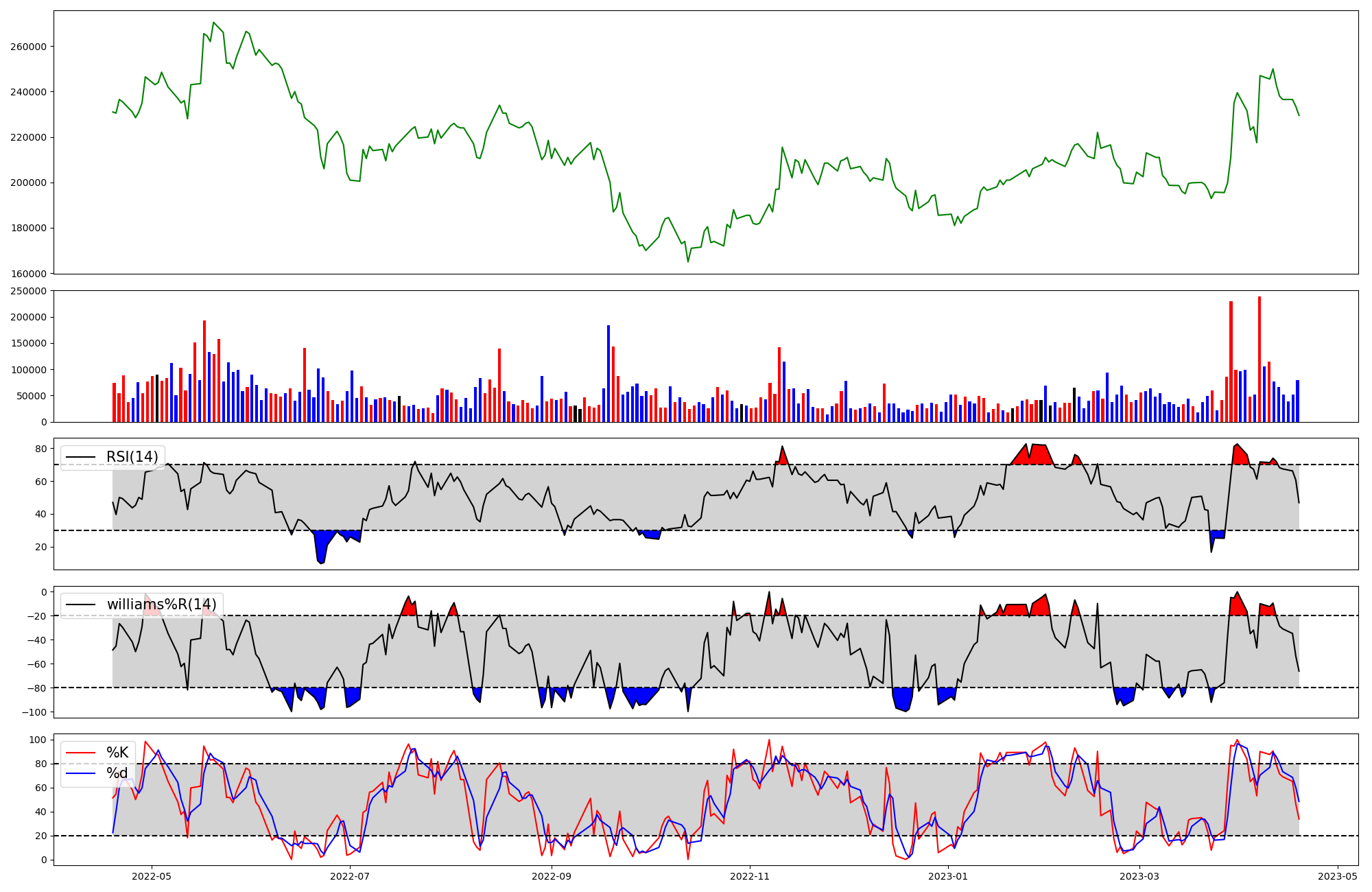Click the −60 tick on Williams %R axis

(x=36, y=664)
